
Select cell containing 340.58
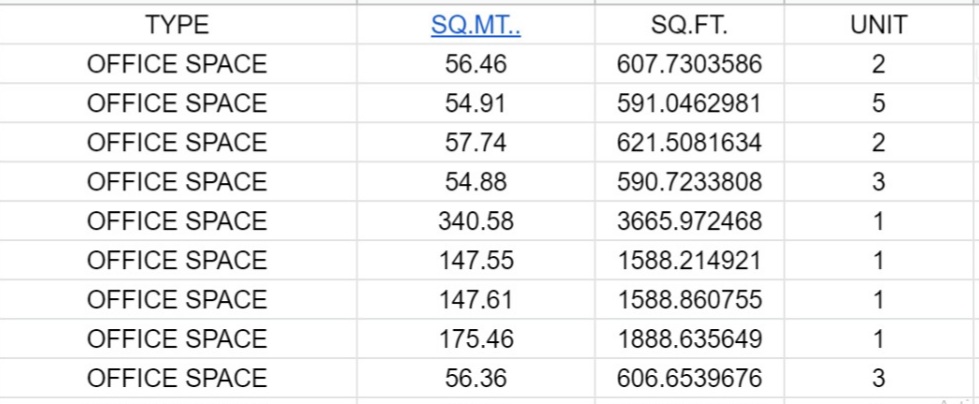476,221
